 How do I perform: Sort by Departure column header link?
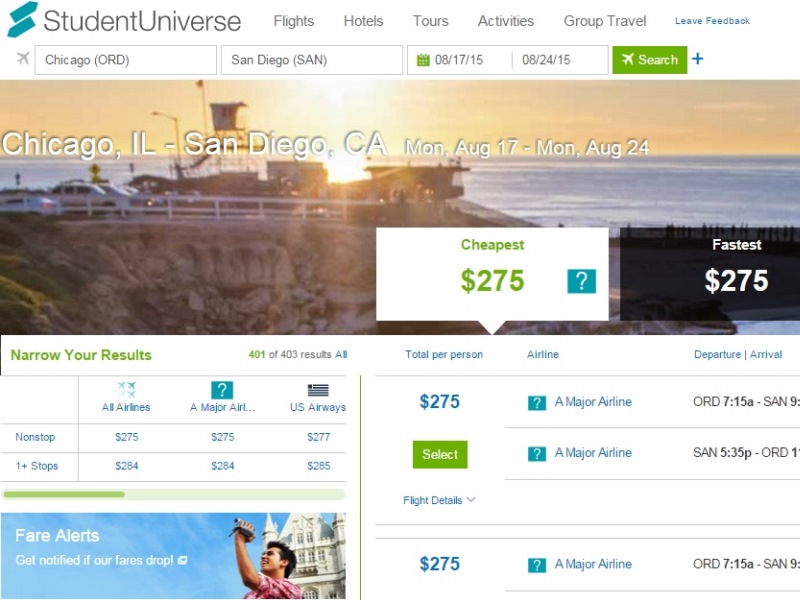717,354
